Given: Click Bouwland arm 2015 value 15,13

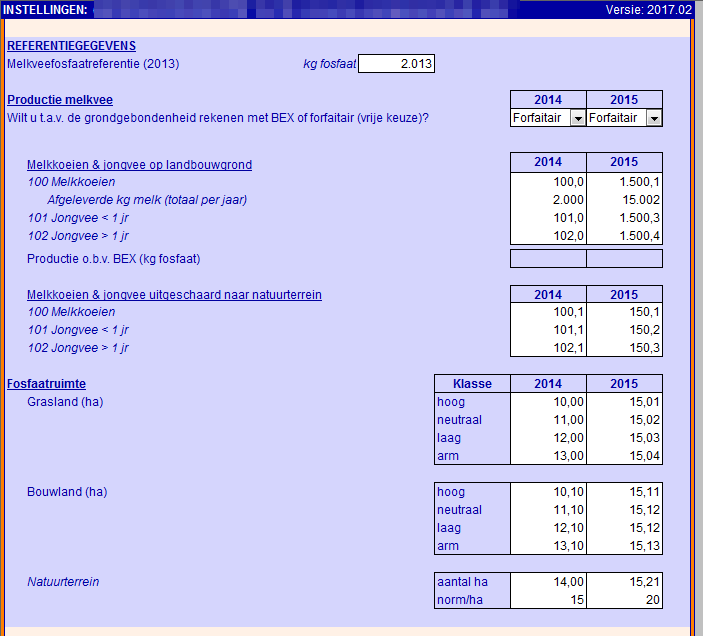Looking at the screenshot, I should 624,546.
